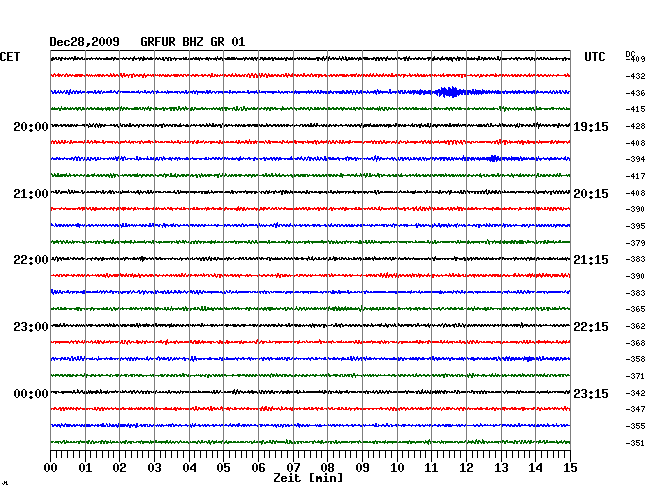The width and height of the screenshot is (650, 494).
Task: Click minute axis tick label 12
Action: pyautogui.click(x=466, y=468)
